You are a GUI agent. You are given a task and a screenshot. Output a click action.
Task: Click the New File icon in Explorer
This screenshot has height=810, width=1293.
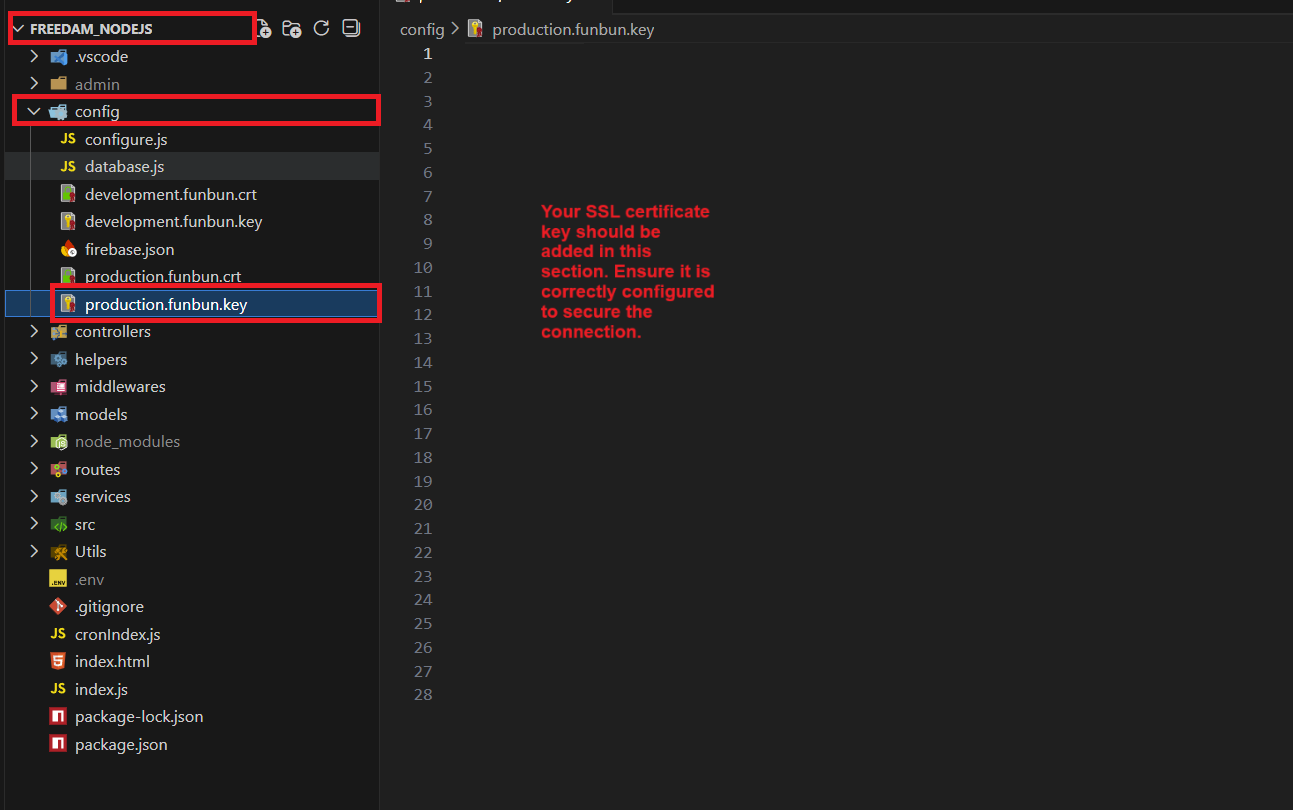262,28
